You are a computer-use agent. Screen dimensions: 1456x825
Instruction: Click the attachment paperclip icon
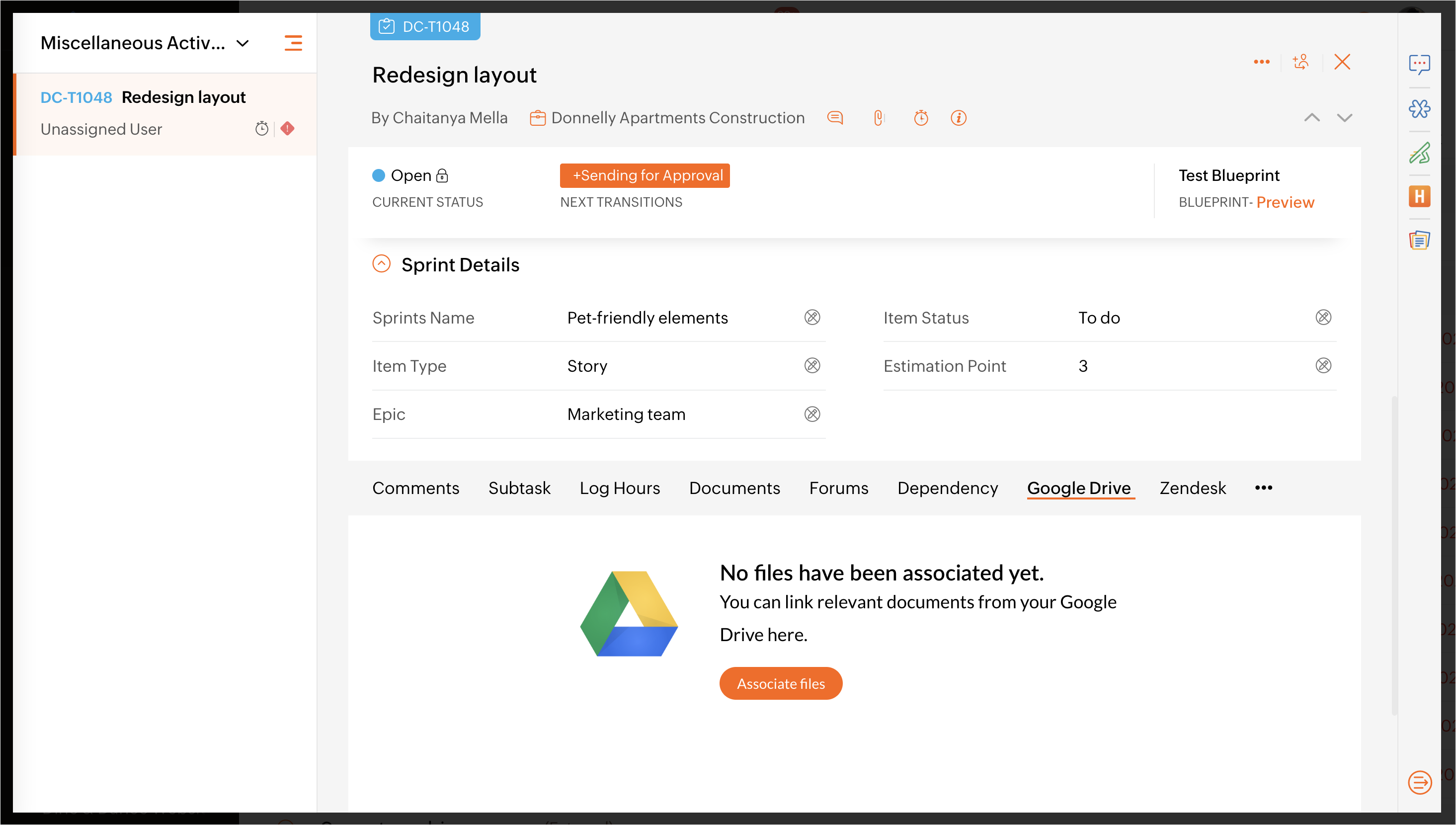tap(878, 118)
